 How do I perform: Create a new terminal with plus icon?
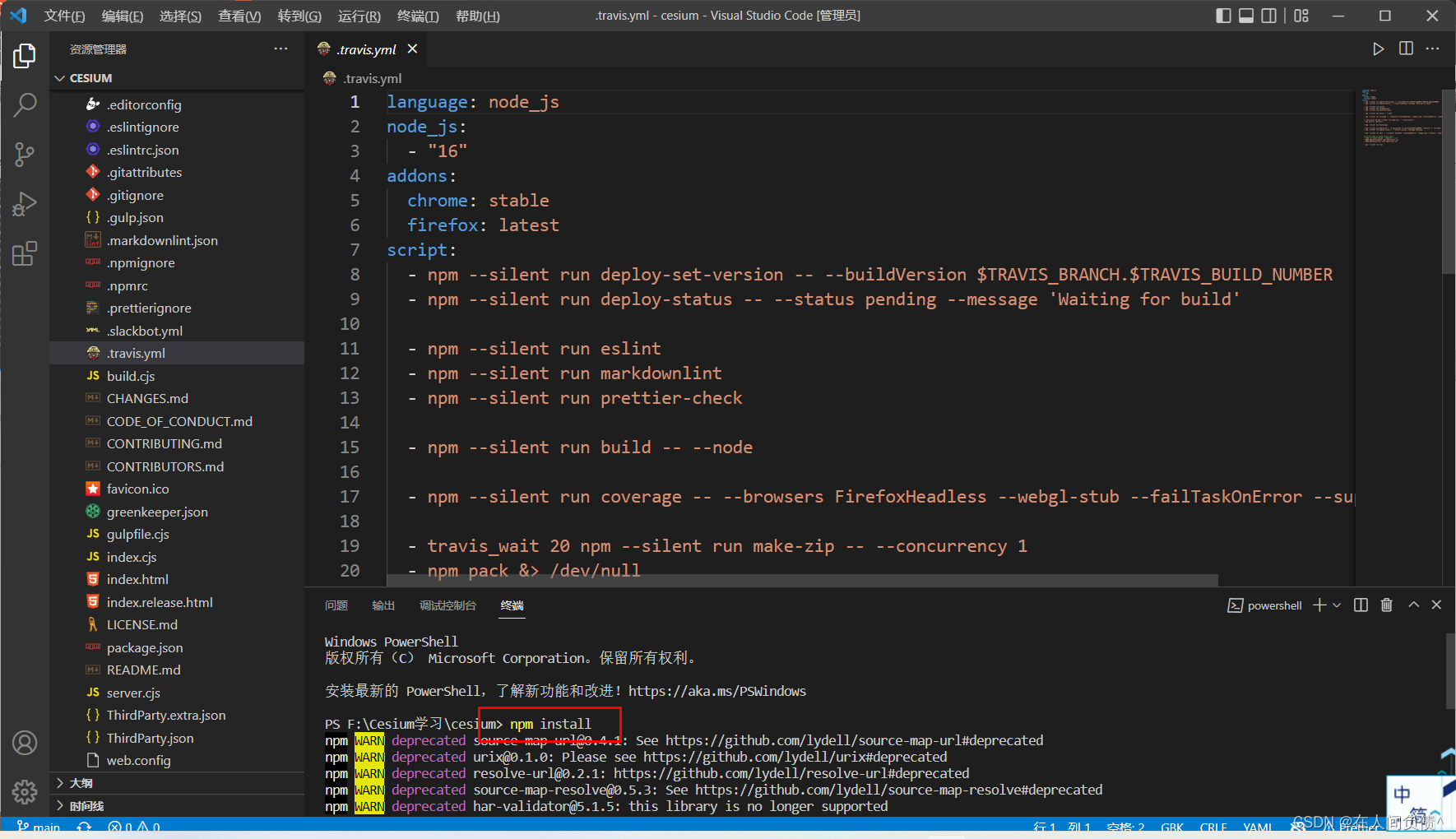[1319, 605]
